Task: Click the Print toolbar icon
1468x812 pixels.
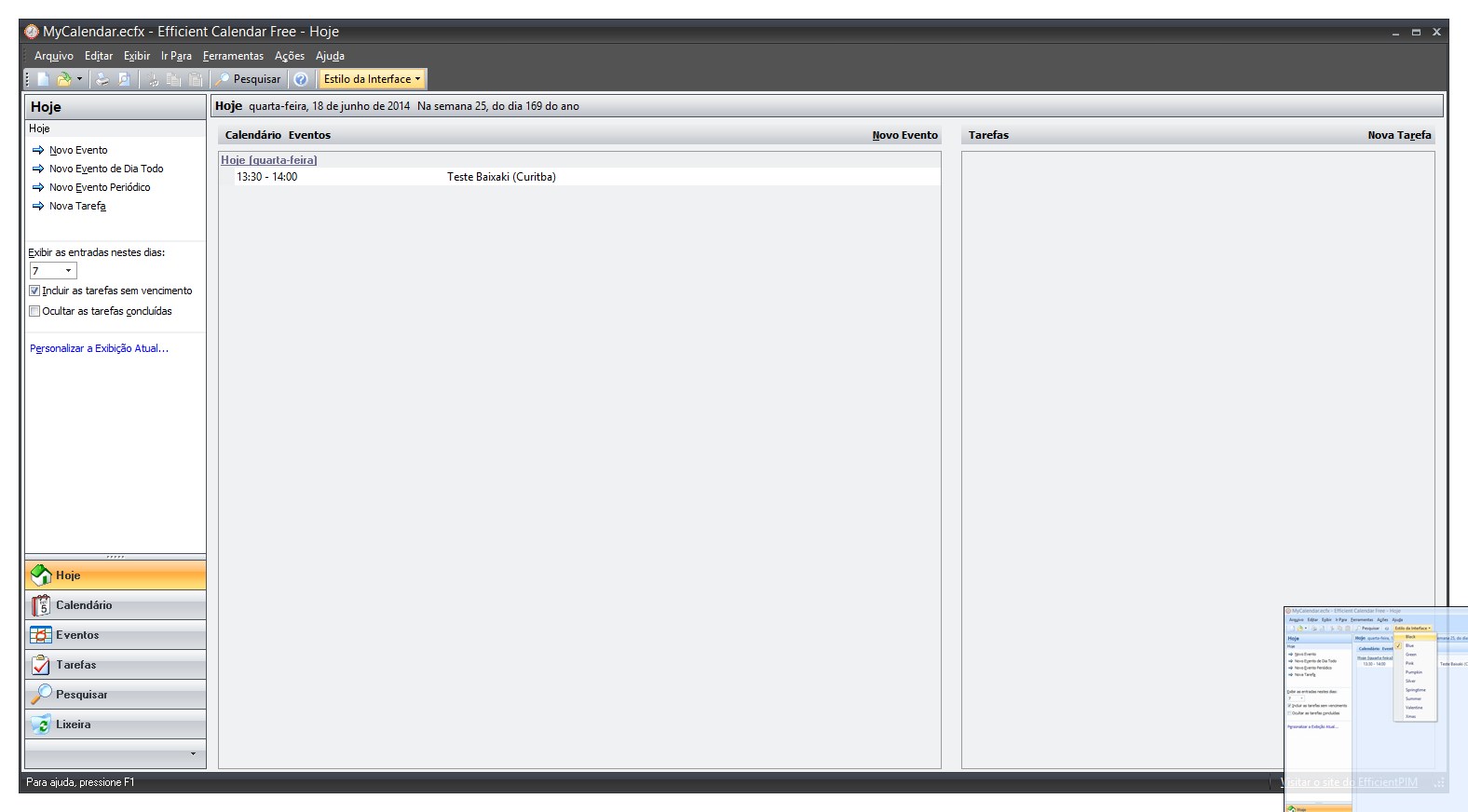Action: (x=102, y=79)
